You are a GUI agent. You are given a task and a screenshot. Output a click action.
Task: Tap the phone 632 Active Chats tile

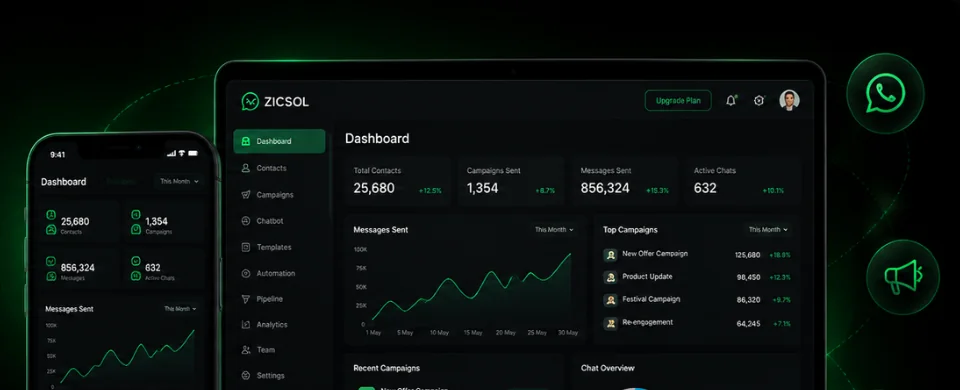pos(163,268)
